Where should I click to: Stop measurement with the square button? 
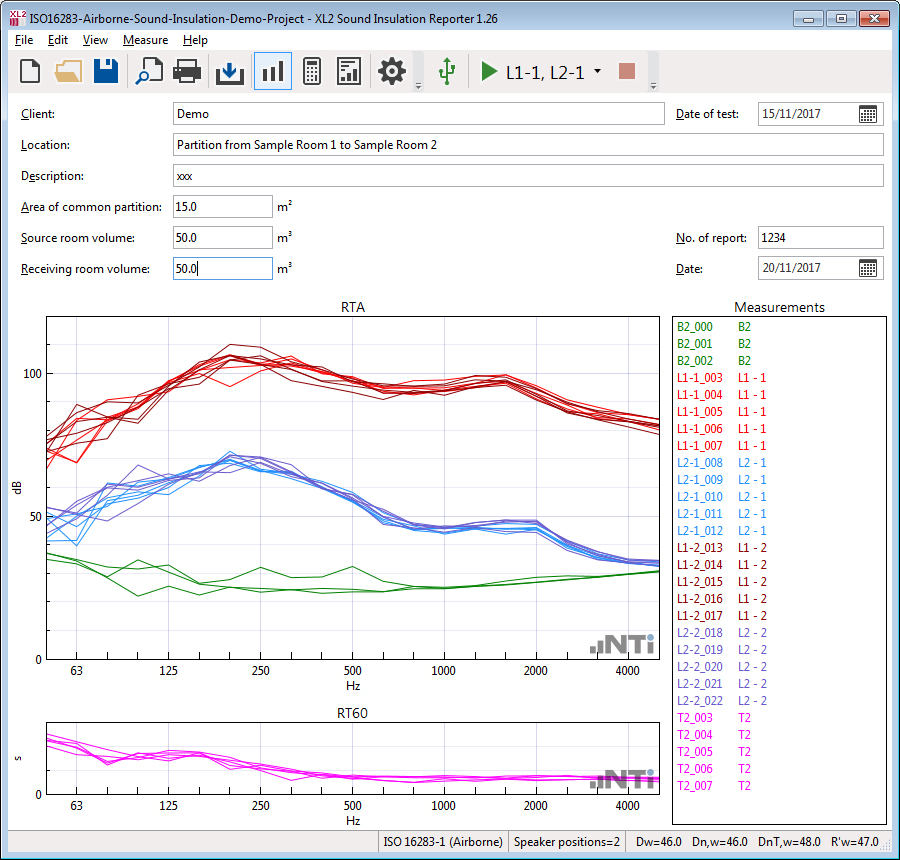(627, 71)
